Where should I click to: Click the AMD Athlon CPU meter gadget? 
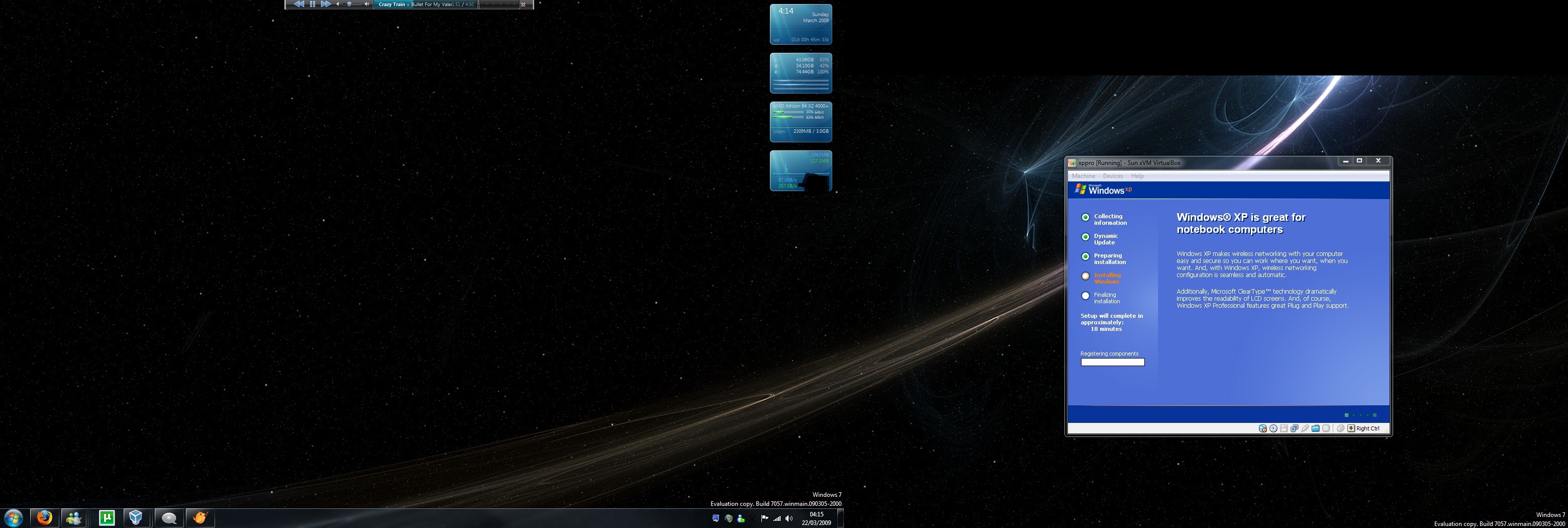801,122
